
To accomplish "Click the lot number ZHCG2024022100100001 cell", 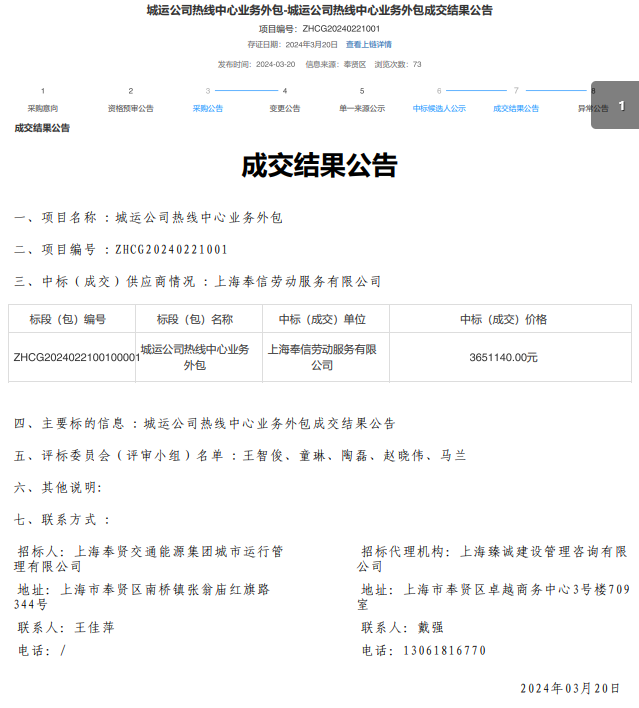I will click(x=76, y=357).
